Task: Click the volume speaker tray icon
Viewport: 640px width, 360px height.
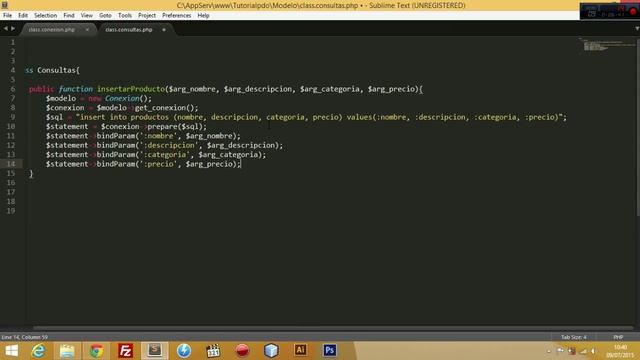Action: pos(594,351)
